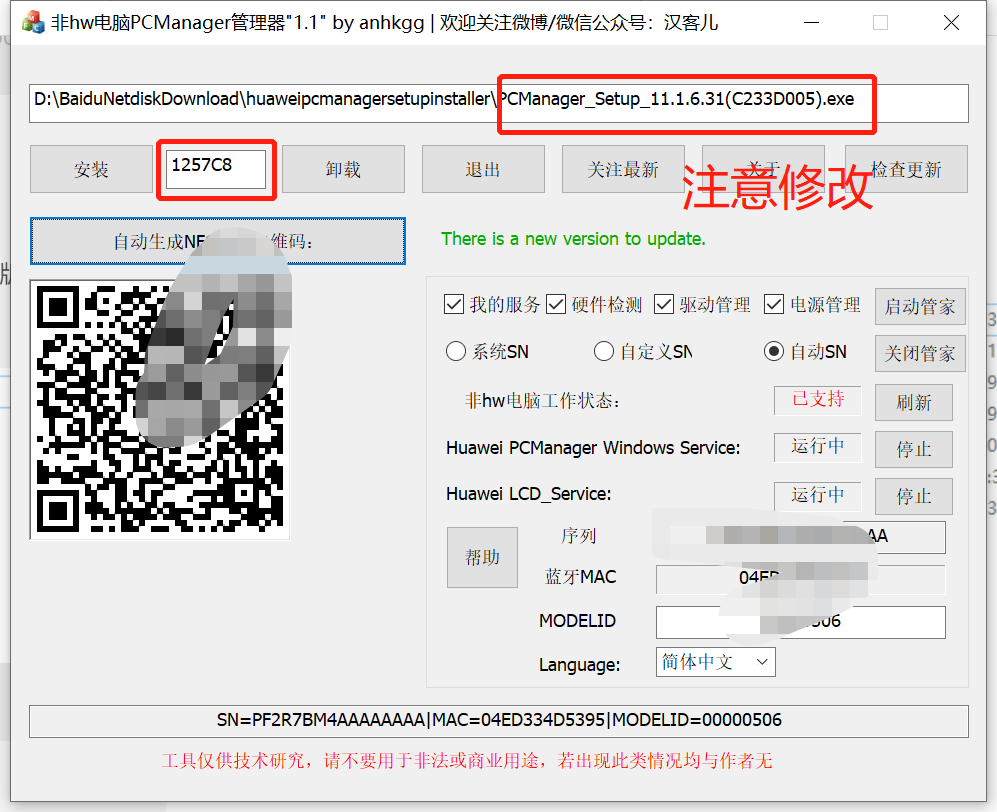997x812 pixels.
Task: Toggle the 硬件检测 checkbox
Action: pos(556,304)
